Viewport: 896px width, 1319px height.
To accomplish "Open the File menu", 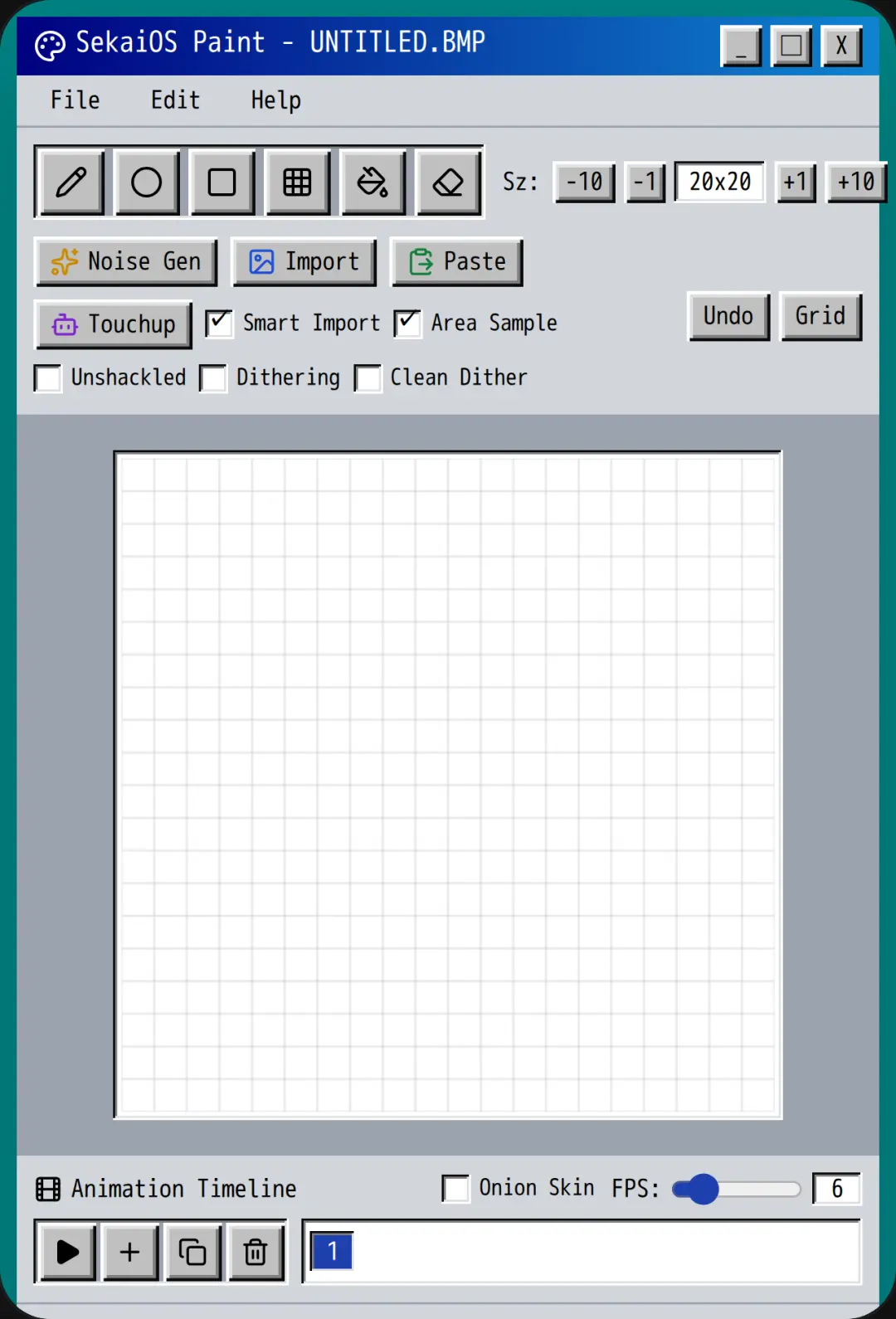I will point(75,100).
